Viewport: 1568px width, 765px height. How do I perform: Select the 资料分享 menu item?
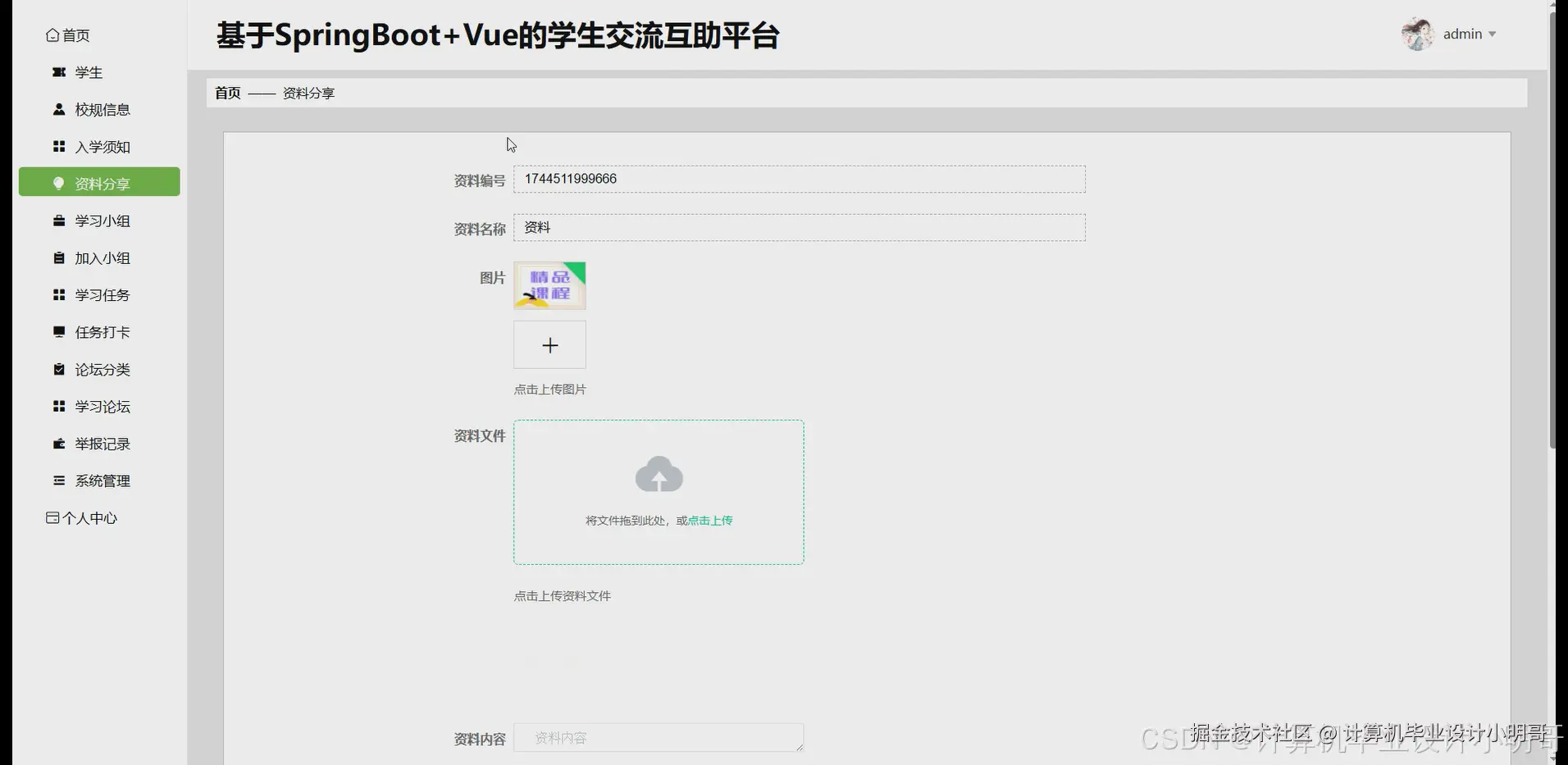pyautogui.click(x=100, y=183)
